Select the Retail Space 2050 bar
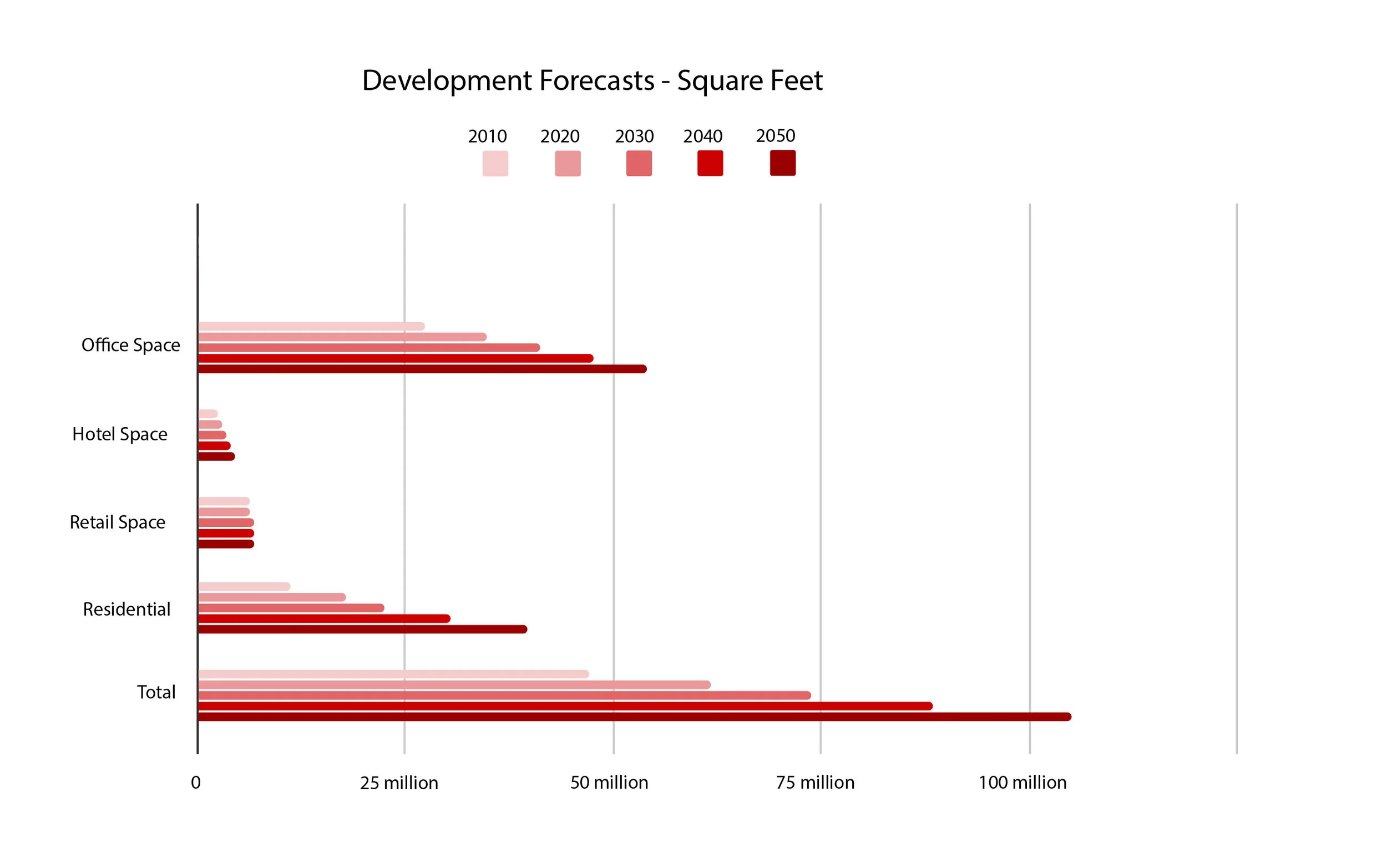The width and height of the screenshot is (1387, 868). coord(226,544)
